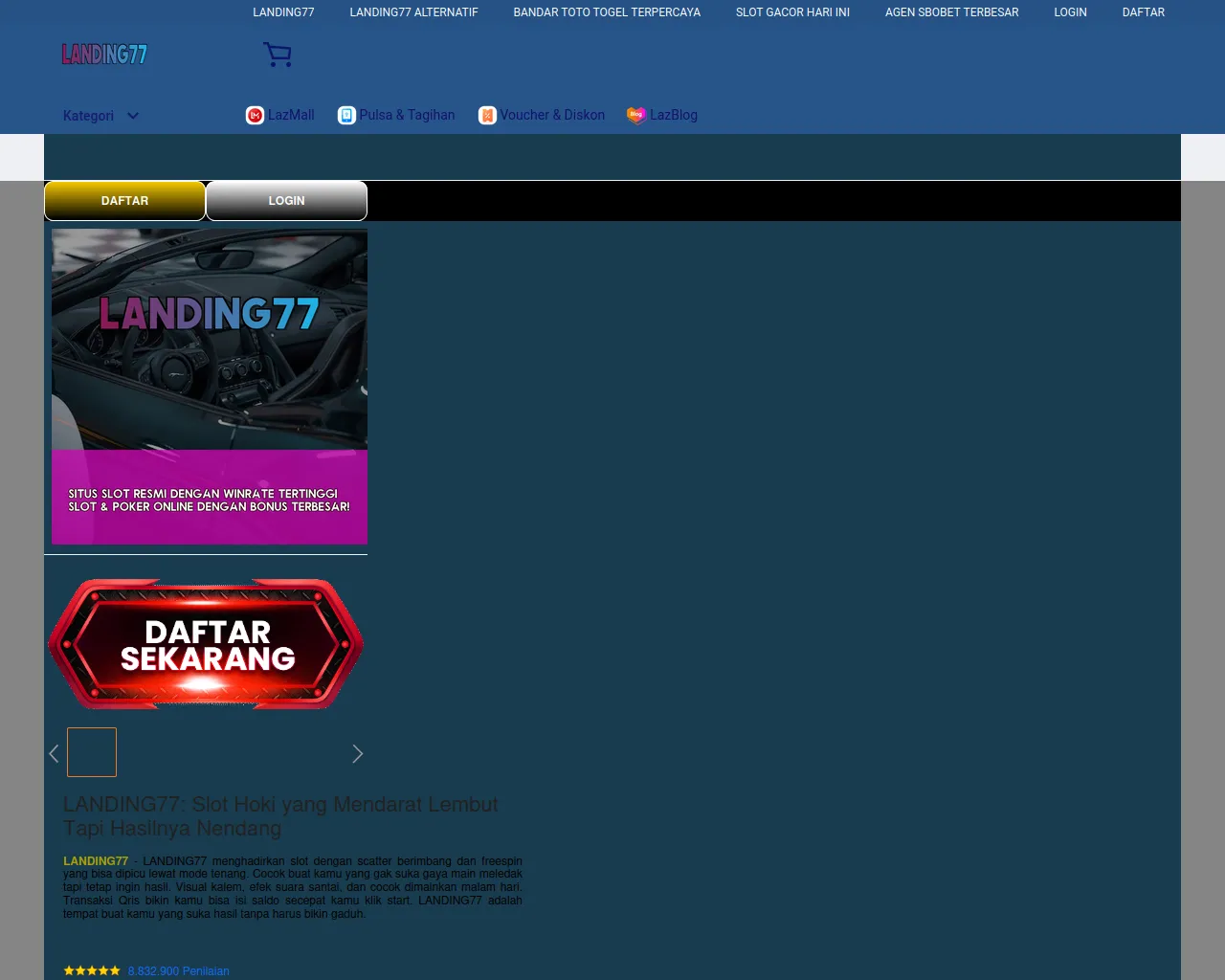The image size is (1225, 980).
Task: Click the gray LOGIN button
Action: click(286, 201)
